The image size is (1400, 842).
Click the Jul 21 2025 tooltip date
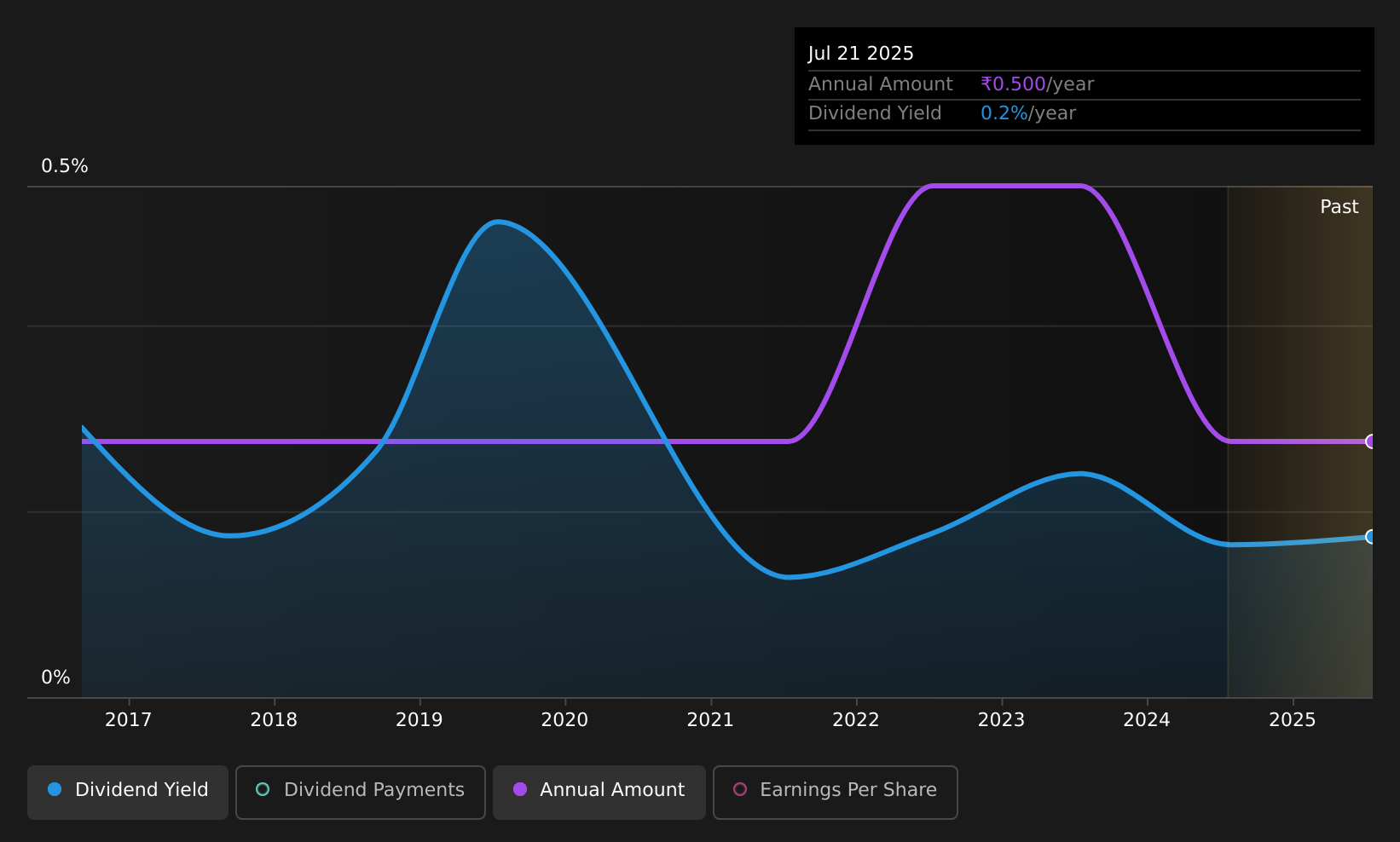(x=860, y=54)
